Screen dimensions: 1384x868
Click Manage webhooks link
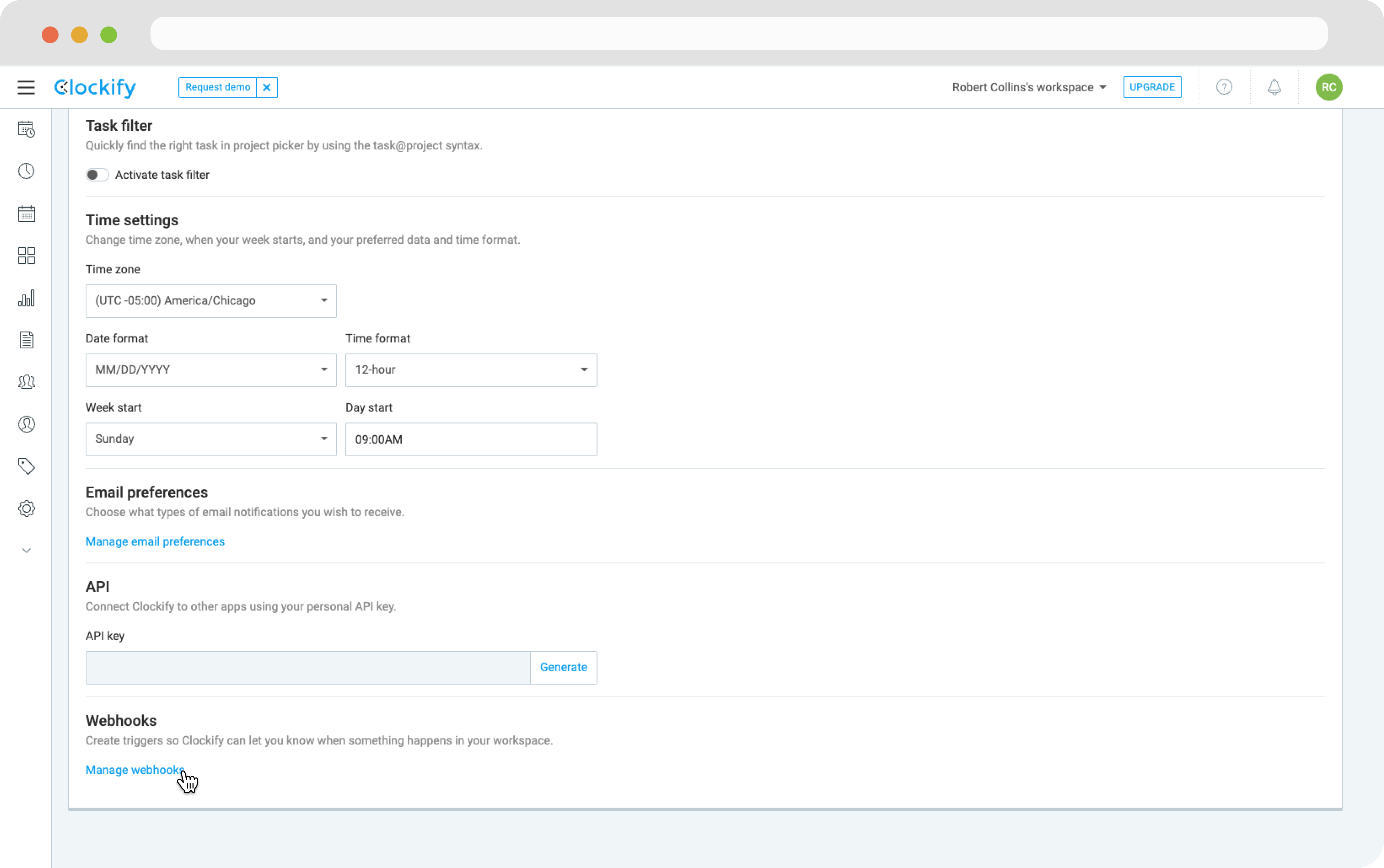coord(136,770)
